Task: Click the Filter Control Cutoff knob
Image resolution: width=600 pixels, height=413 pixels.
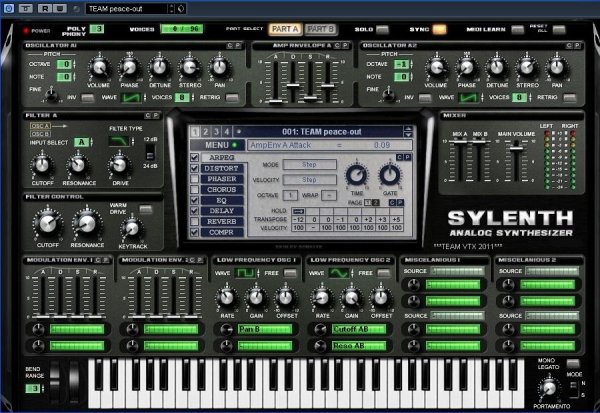Action: pyautogui.click(x=48, y=224)
